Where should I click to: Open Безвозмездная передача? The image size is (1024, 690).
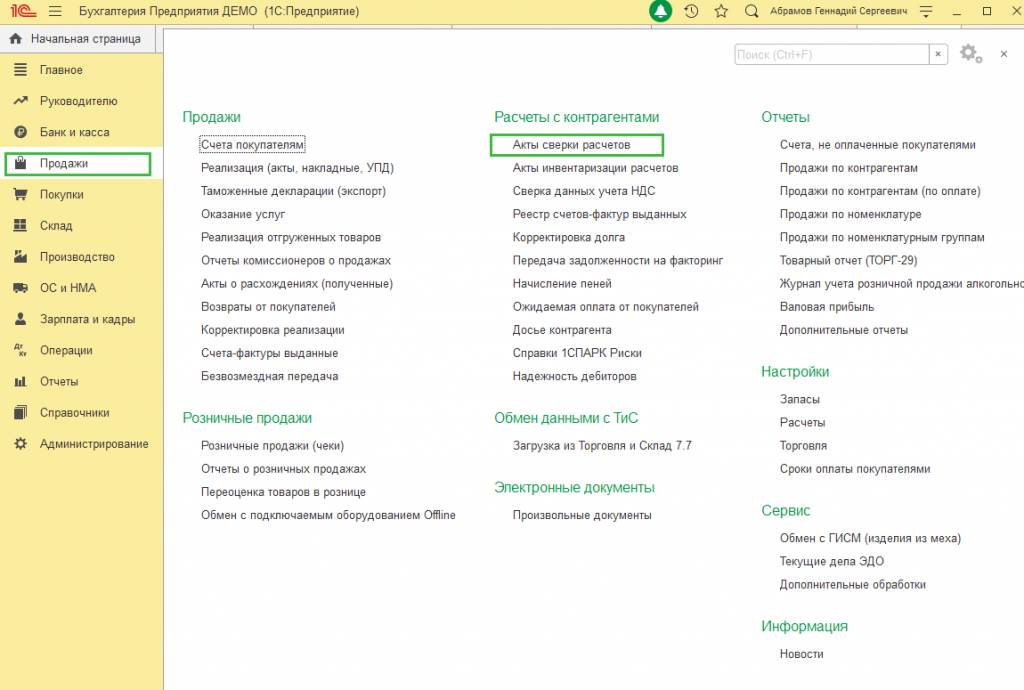pyautogui.click(x=270, y=376)
